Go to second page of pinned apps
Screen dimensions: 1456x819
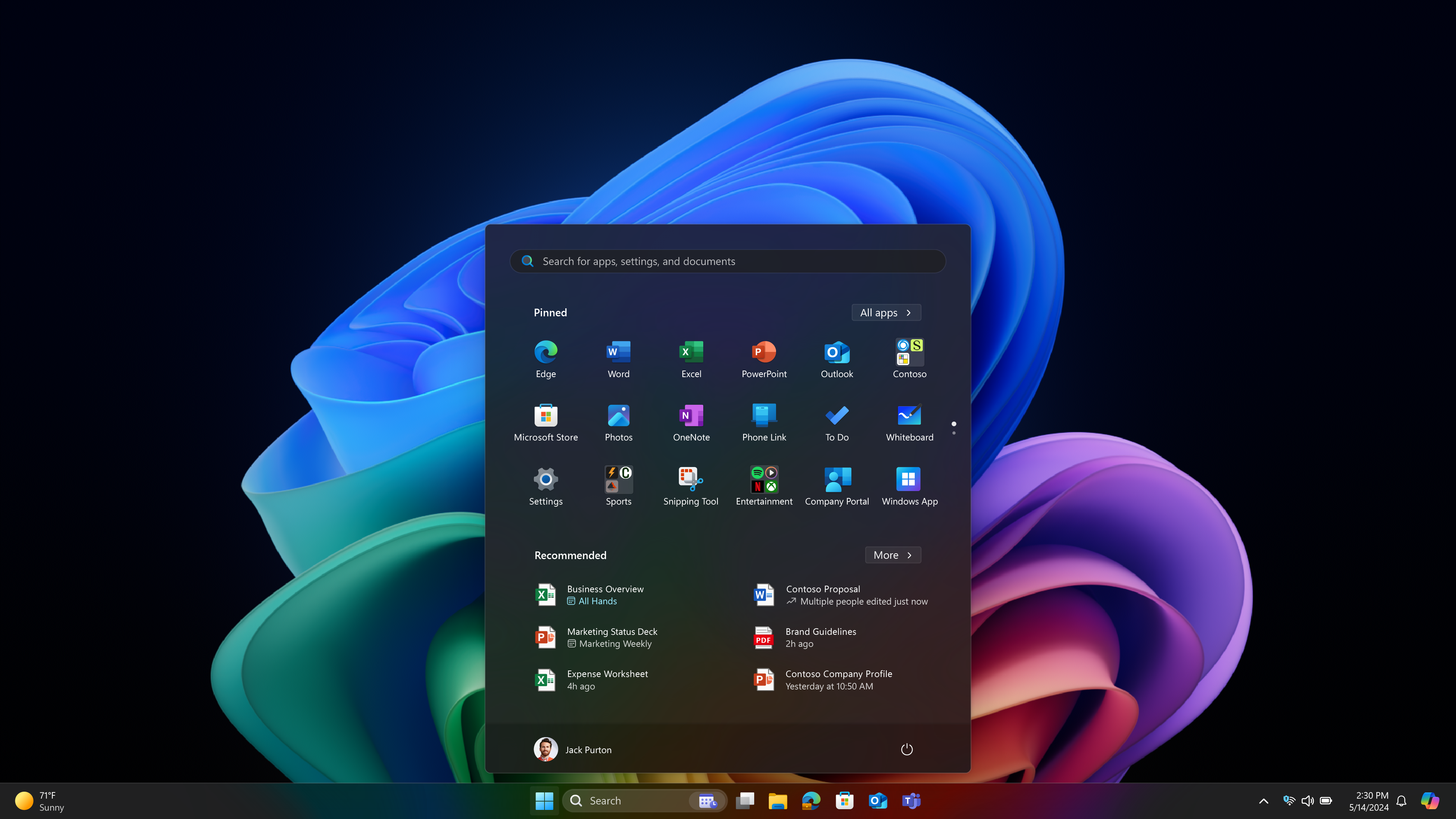tap(954, 433)
